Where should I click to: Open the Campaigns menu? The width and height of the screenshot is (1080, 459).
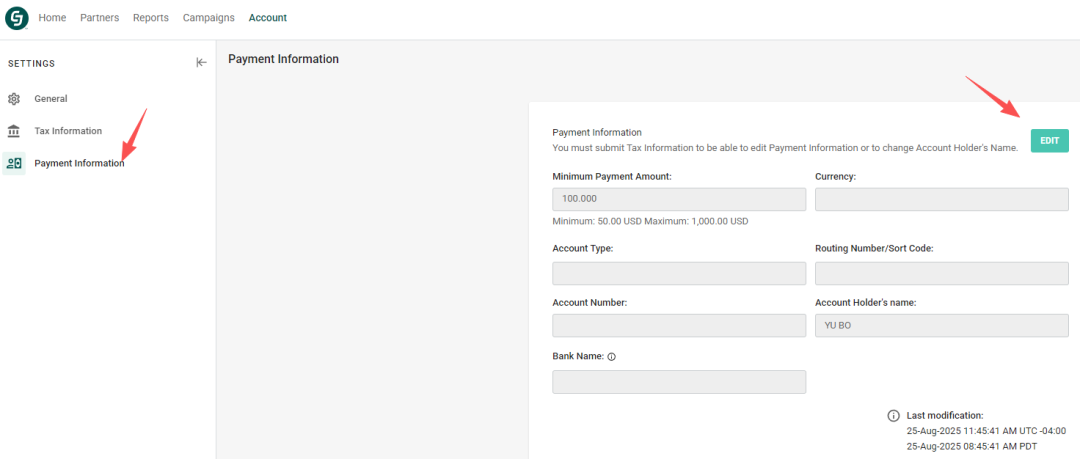tap(208, 18)
